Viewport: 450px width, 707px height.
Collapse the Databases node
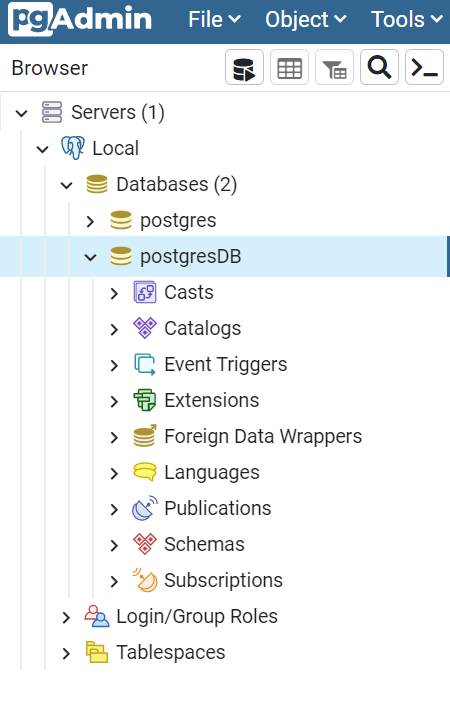[x=66, y=185]
